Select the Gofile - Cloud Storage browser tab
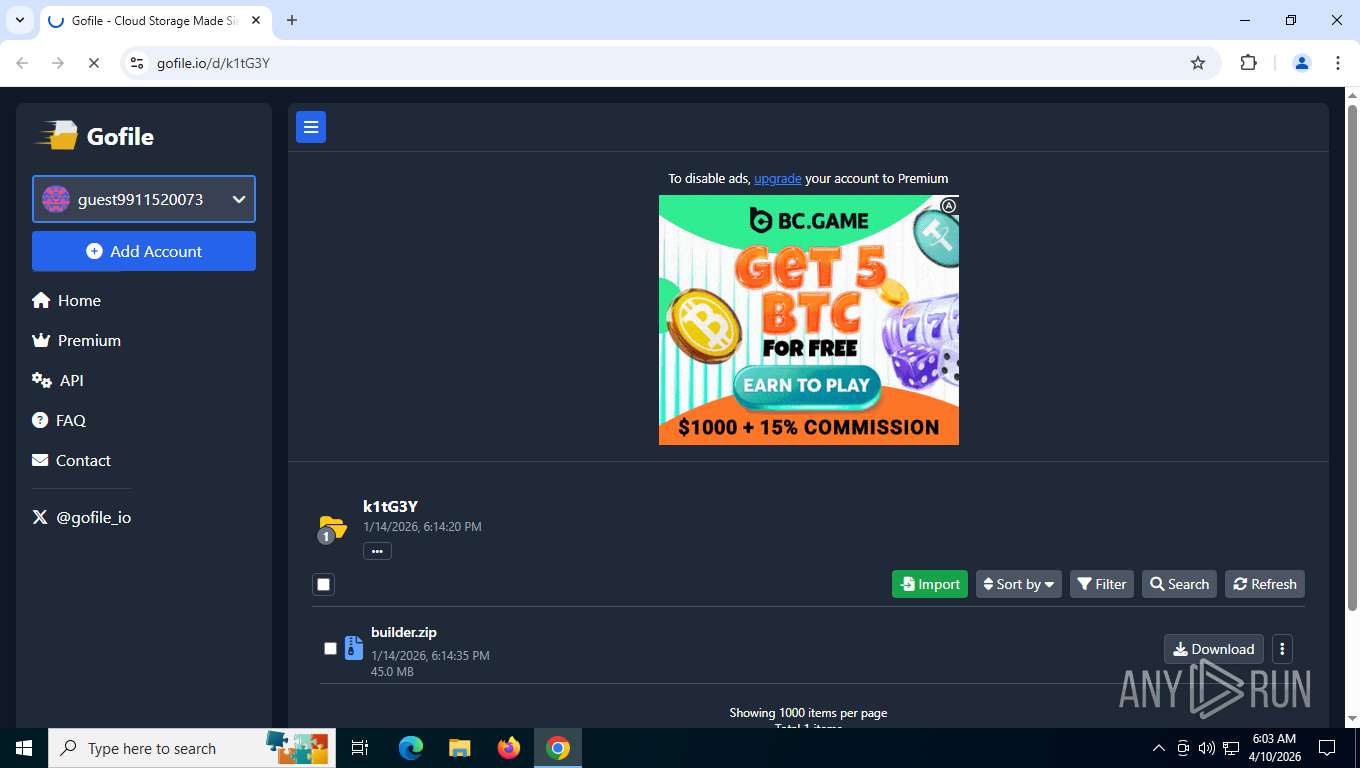The width and height of the screenshot is (1360, 768). point(155,20)
